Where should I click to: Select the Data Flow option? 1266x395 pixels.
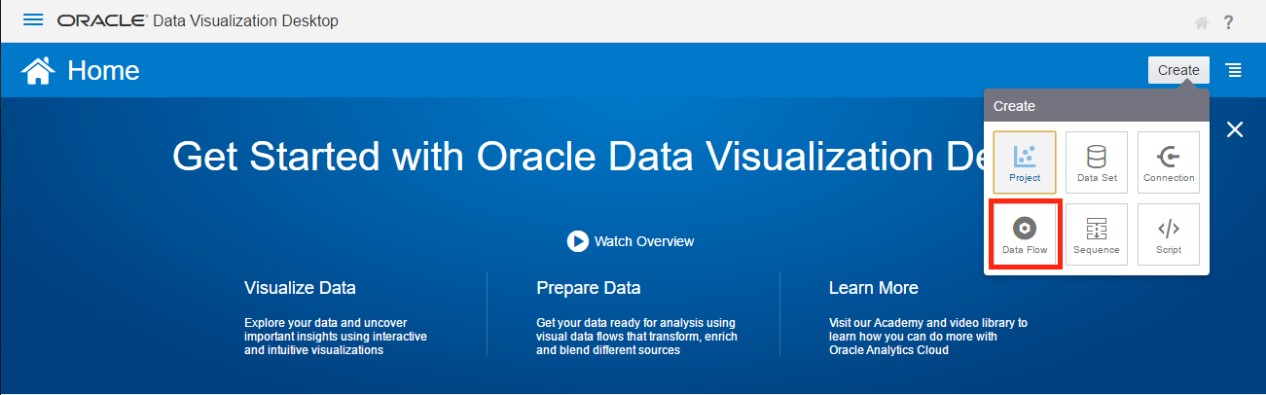[x=1025, y=234]
